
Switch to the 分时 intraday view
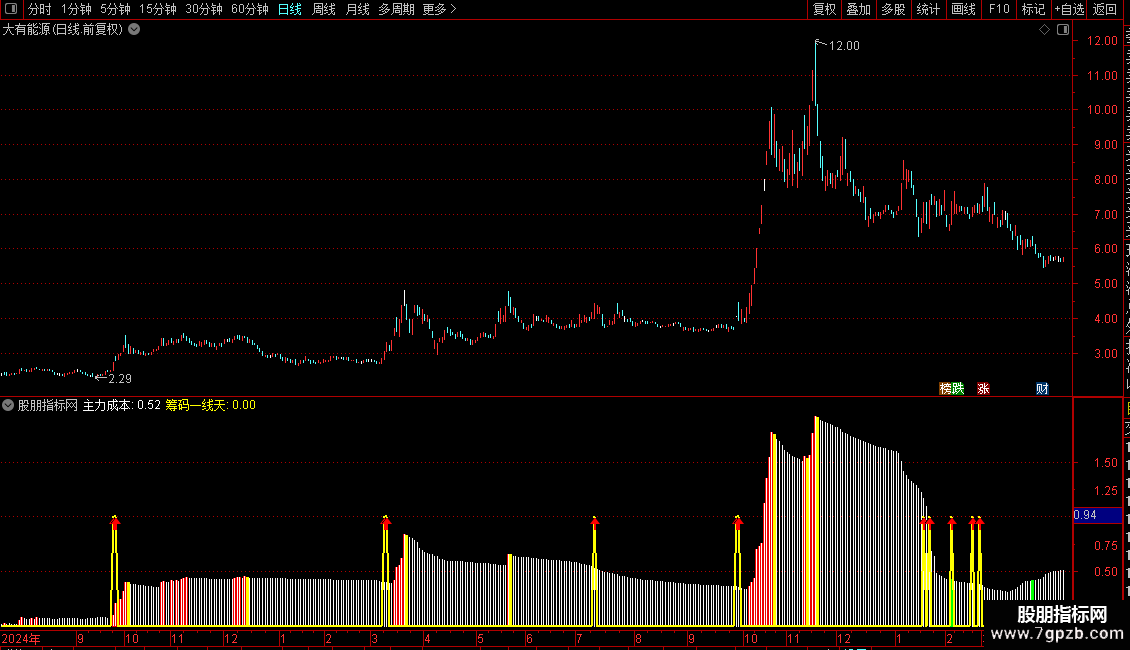click(40, 9)
